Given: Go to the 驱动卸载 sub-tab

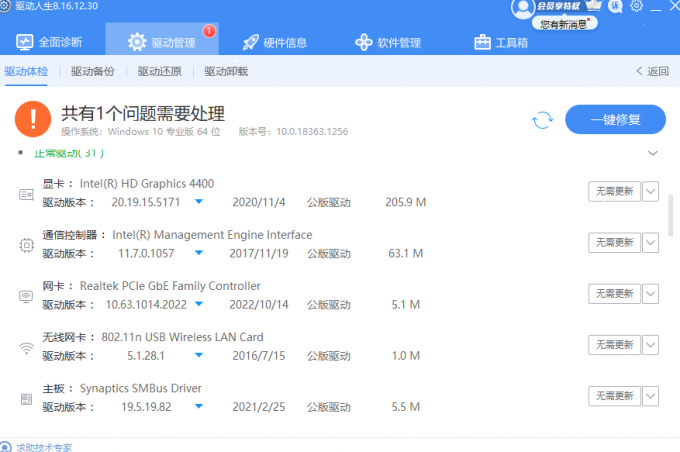Looking at the screenshot, I should click(226, 71).
